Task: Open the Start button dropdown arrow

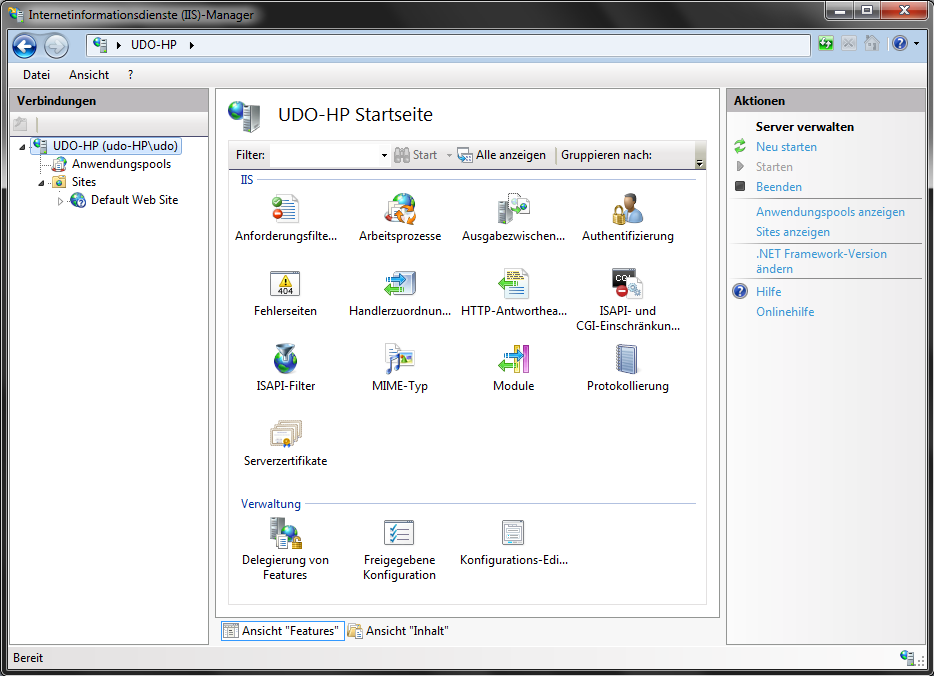Action: click(449, 155)
